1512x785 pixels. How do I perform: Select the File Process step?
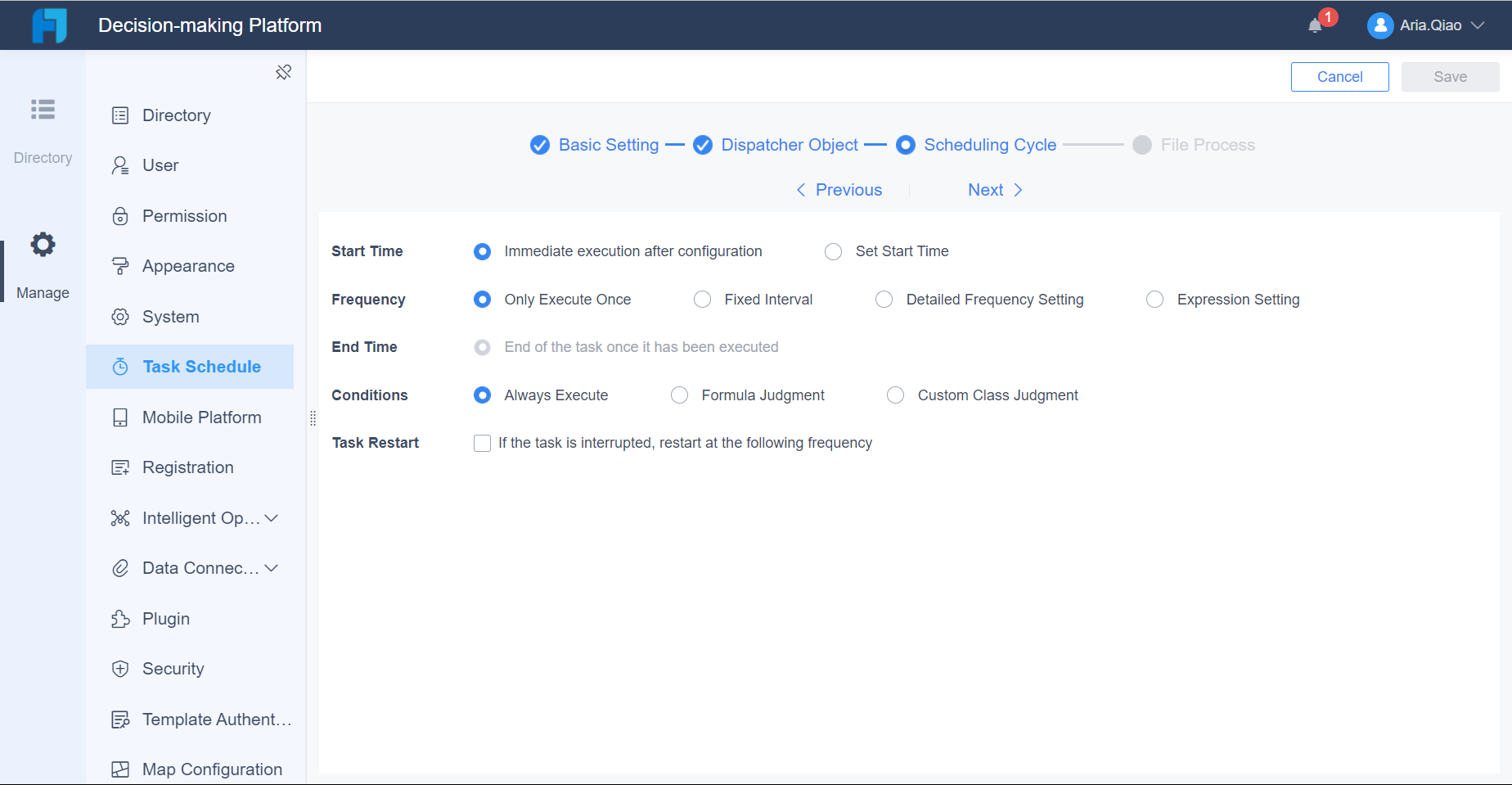pyautogui.click(x=1194, y=145)
